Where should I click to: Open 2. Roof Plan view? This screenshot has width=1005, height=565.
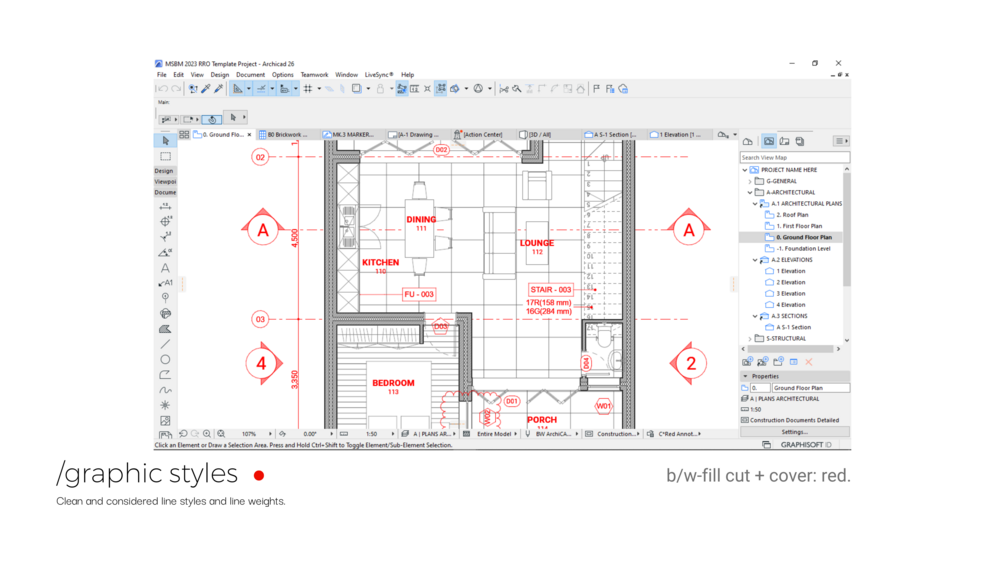click(792, 215)
